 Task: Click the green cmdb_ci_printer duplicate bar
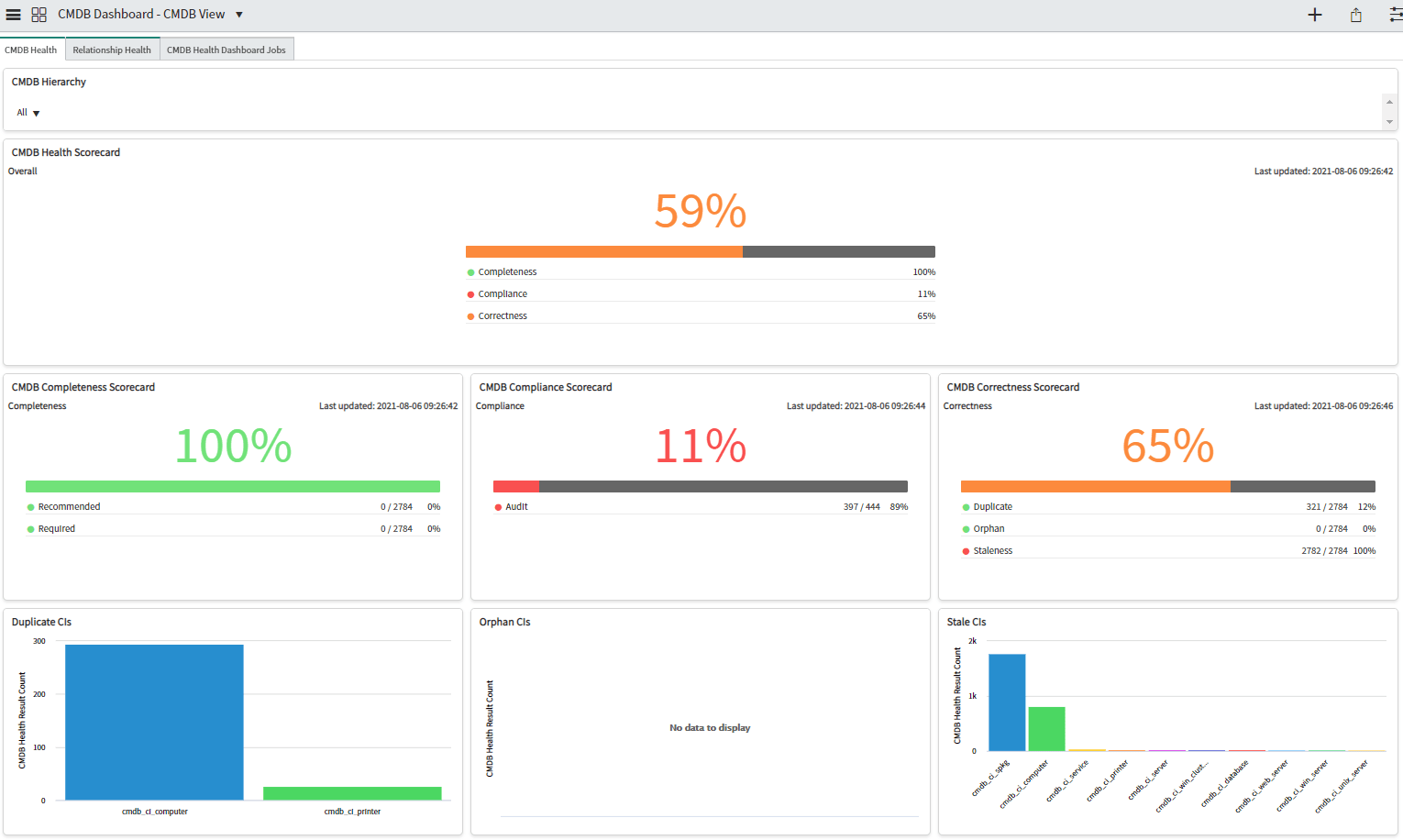click(352, 793)
